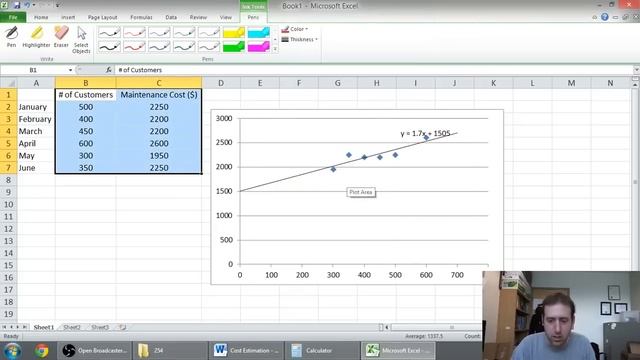Click the chart data point at 300

(x=333, y=169)
